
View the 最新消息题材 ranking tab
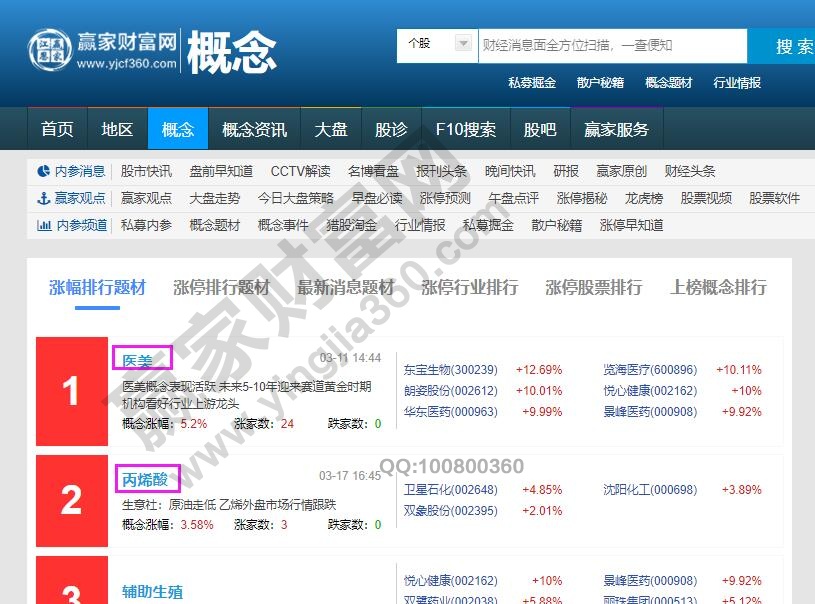pyautogui.click(x=347, y=287)
